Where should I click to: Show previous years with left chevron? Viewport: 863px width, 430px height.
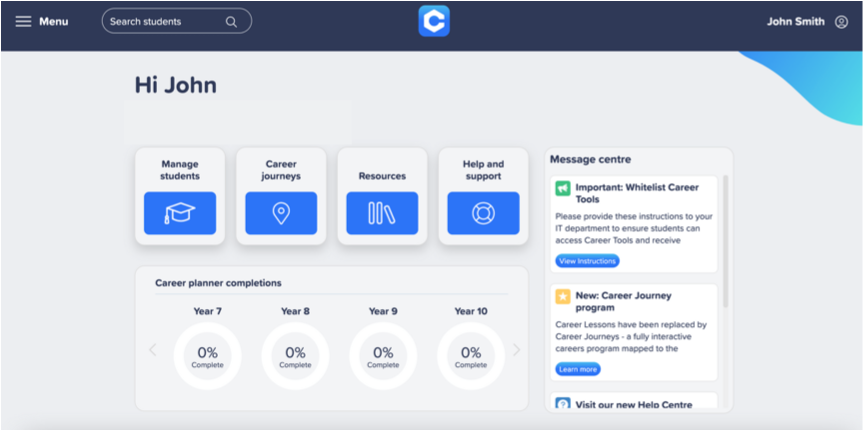pos(153,350)
